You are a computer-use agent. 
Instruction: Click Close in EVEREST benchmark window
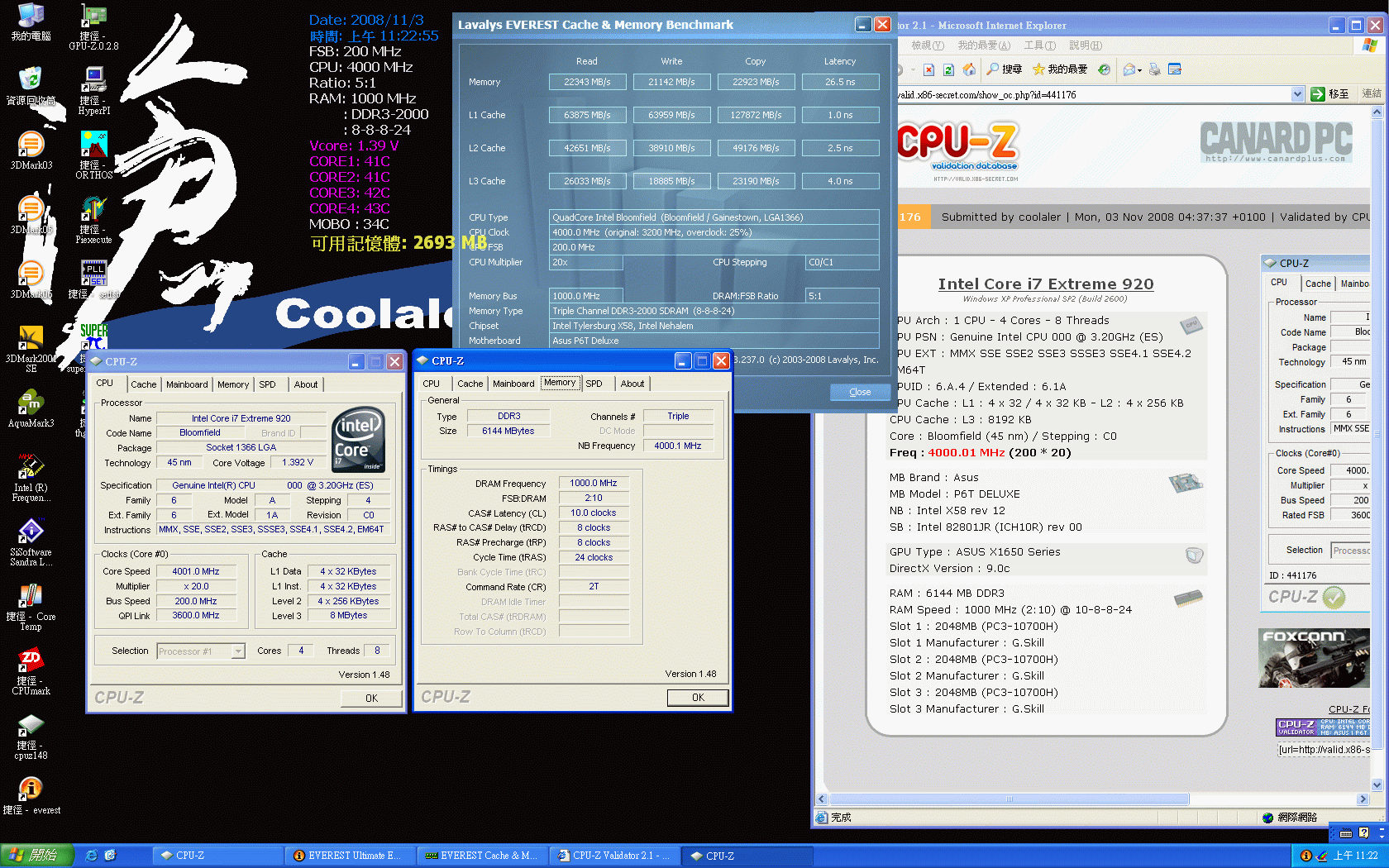860,392
